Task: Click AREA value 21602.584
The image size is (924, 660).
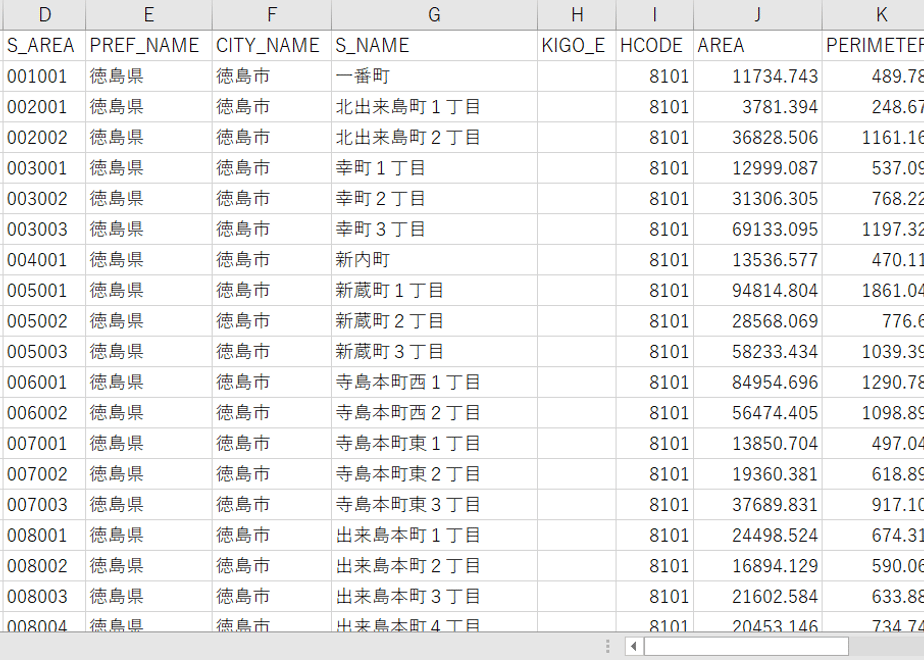Action: (758, 597)
